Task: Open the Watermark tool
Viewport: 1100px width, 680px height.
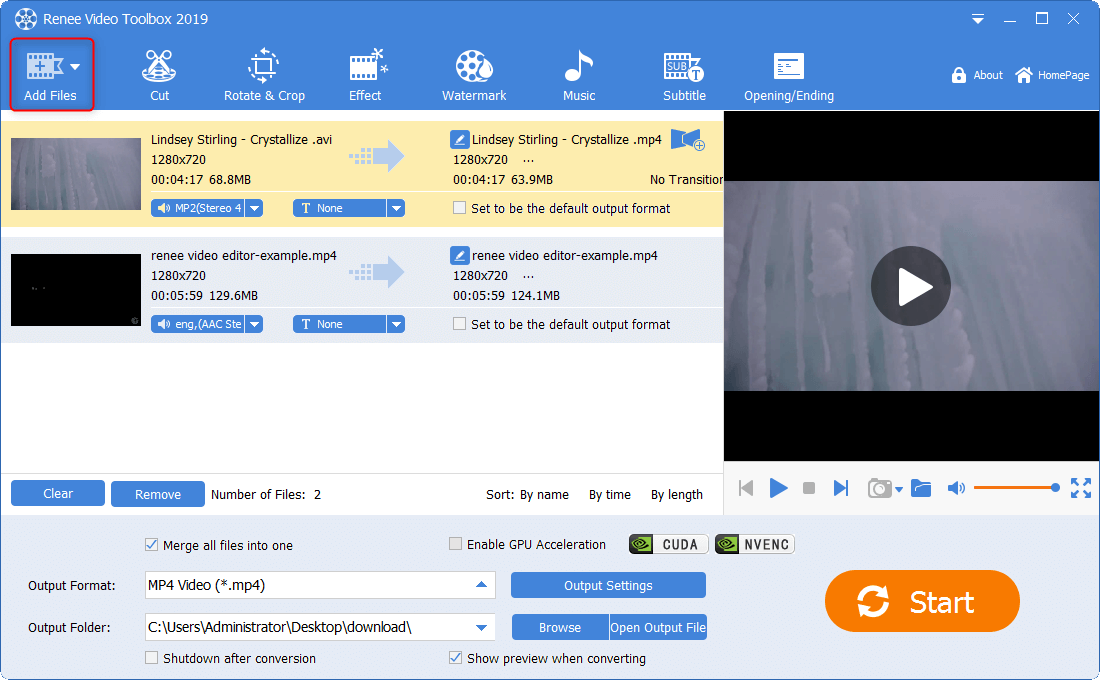Action: point(474,76)
